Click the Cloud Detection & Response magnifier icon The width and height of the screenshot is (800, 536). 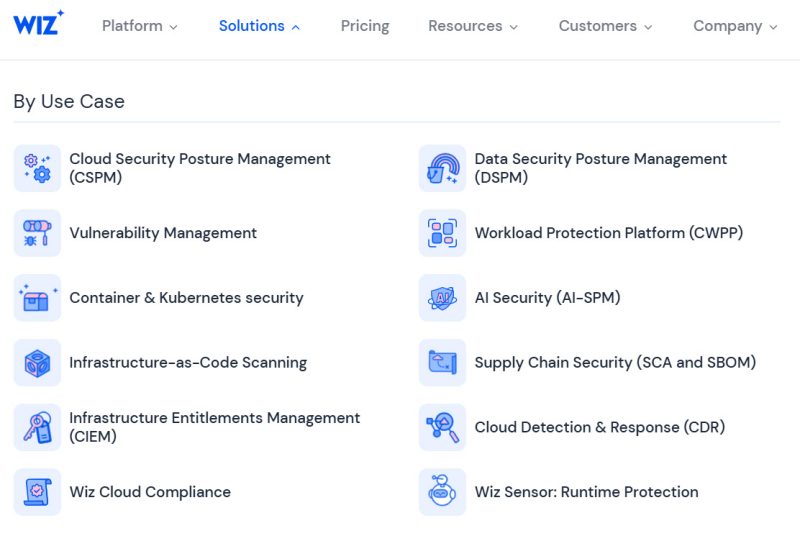[x=442, y=427]
